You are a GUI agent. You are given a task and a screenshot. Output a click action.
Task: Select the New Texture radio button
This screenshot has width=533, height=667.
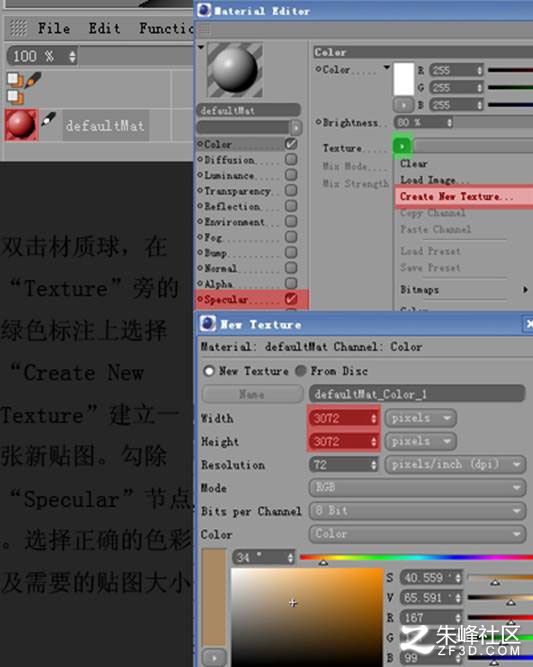(209, 371)
